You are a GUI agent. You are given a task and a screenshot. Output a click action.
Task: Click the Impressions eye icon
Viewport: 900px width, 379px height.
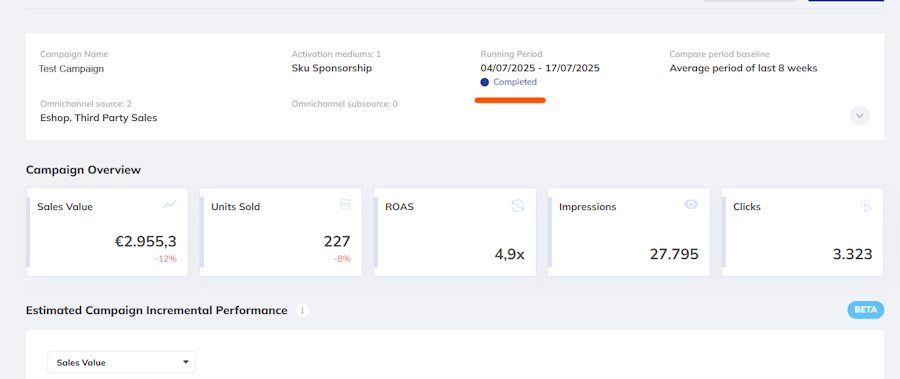(x=691, y=204)
